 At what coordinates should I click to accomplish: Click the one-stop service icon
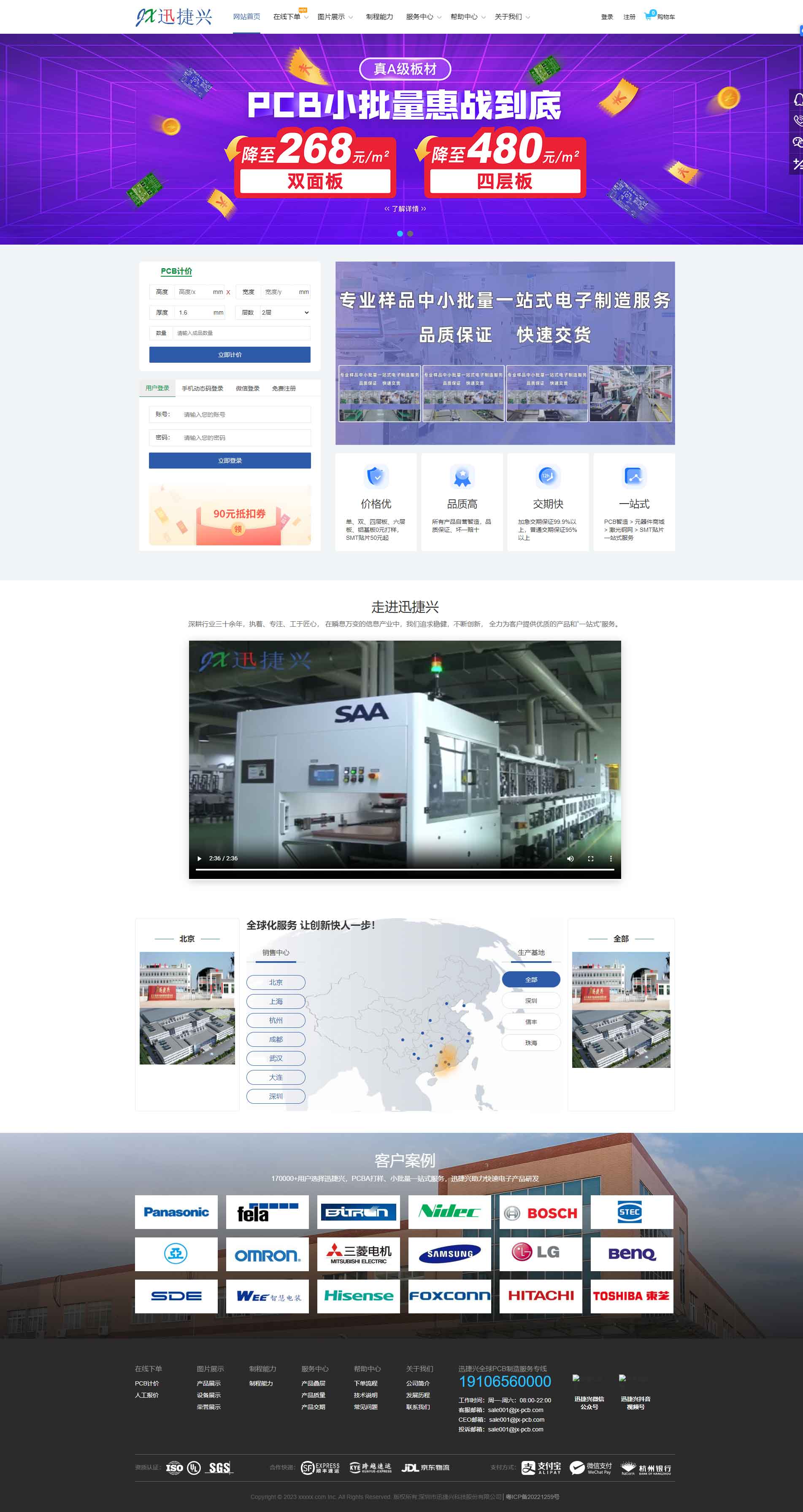click(x=634, y=476)
